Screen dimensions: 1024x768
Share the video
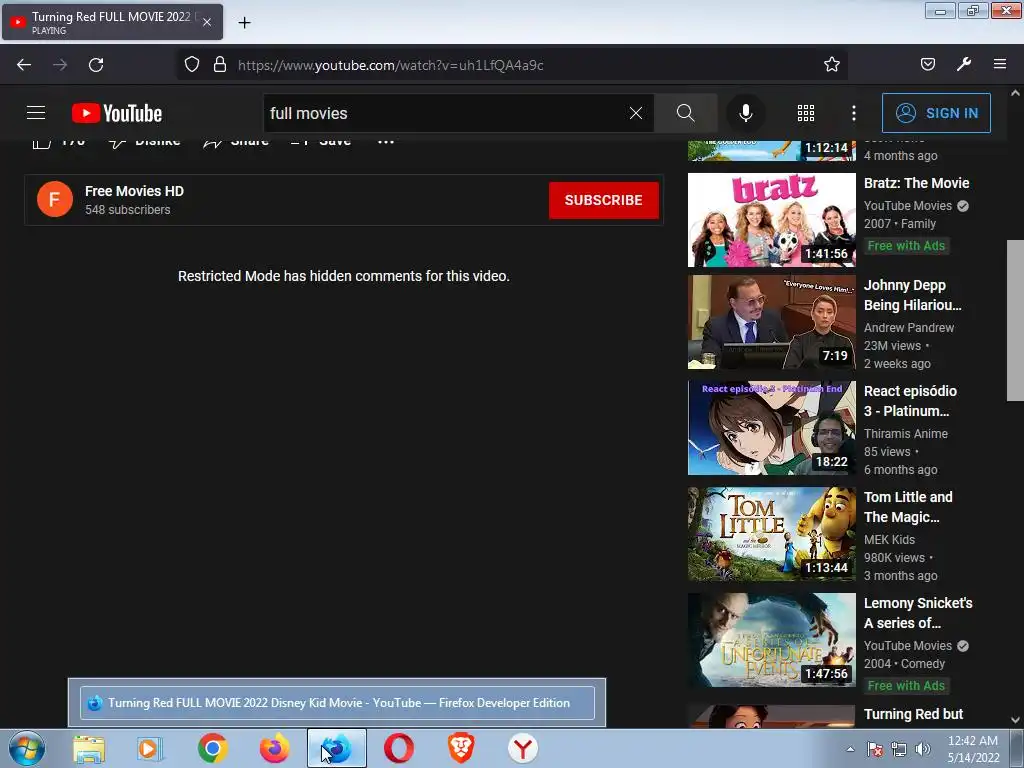pos(236,142)
